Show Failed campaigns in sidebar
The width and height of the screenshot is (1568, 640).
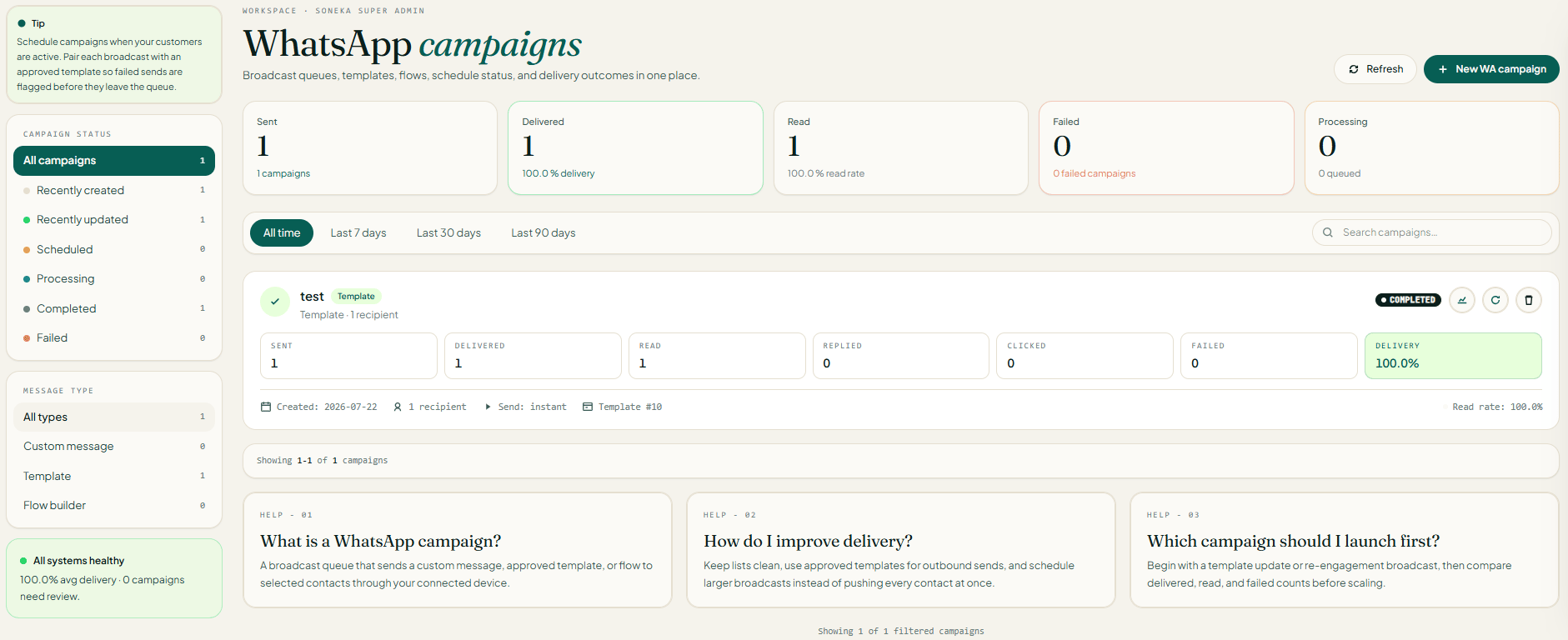tap(114, 338)
